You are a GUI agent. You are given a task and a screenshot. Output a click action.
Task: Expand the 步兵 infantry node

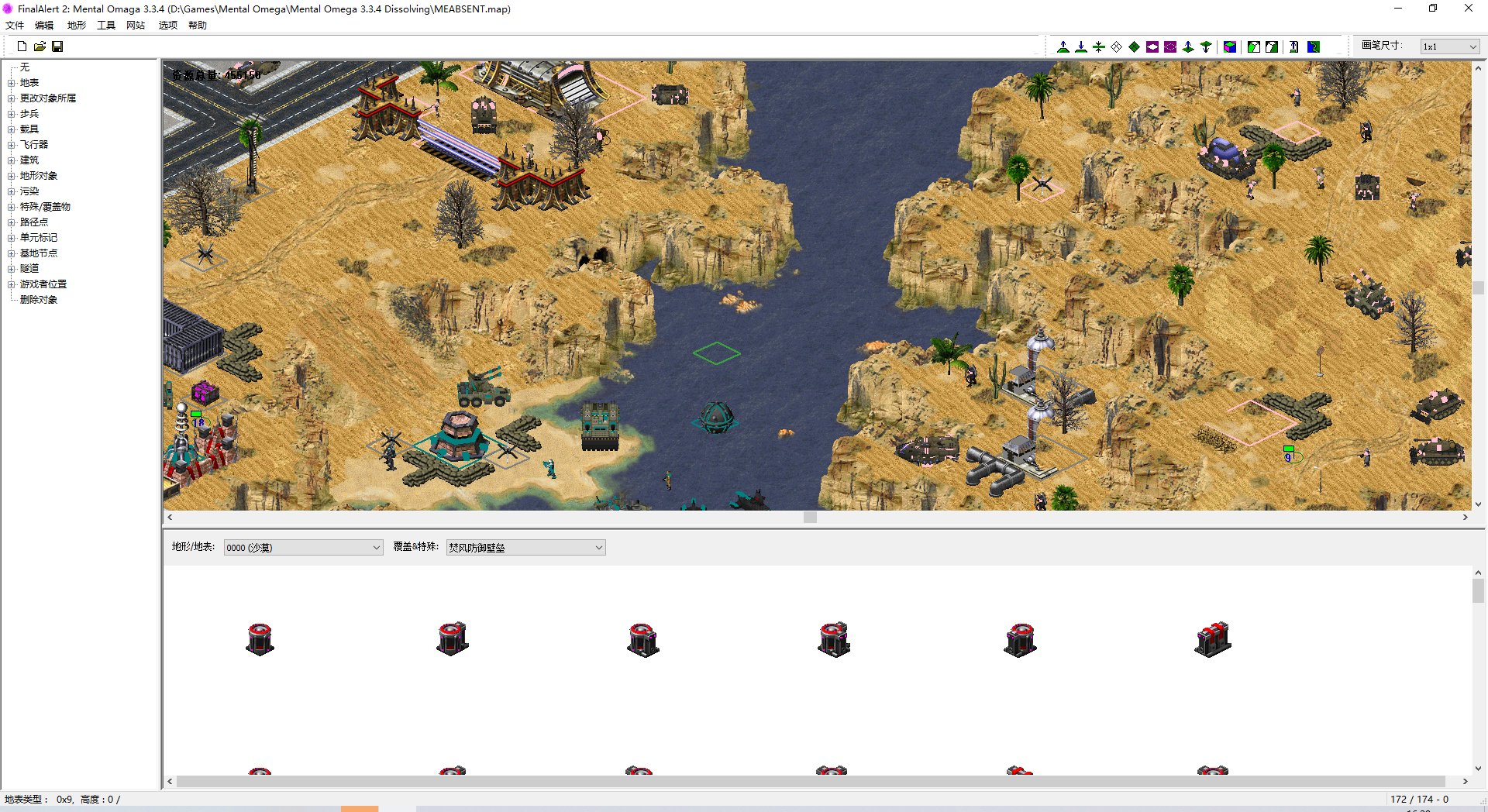click(x=12, y=114)
